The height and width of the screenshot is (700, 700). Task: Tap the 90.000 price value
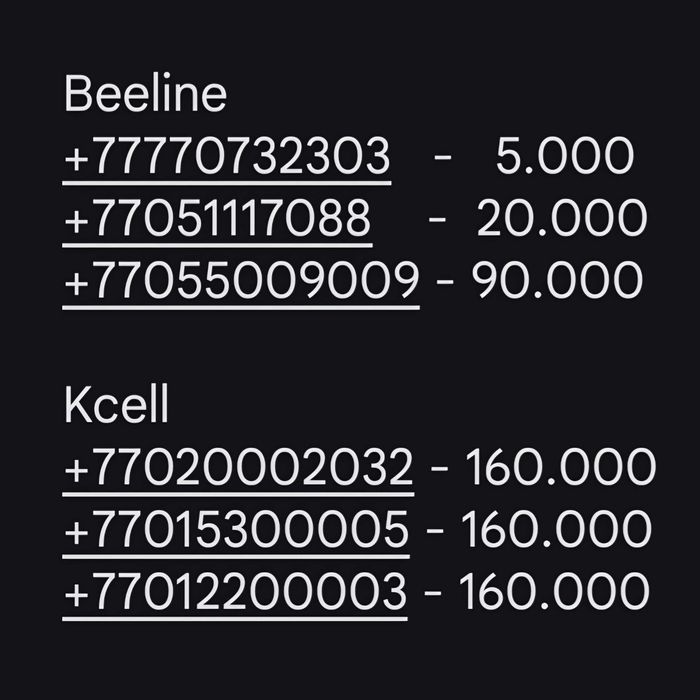tap(557, 282)
